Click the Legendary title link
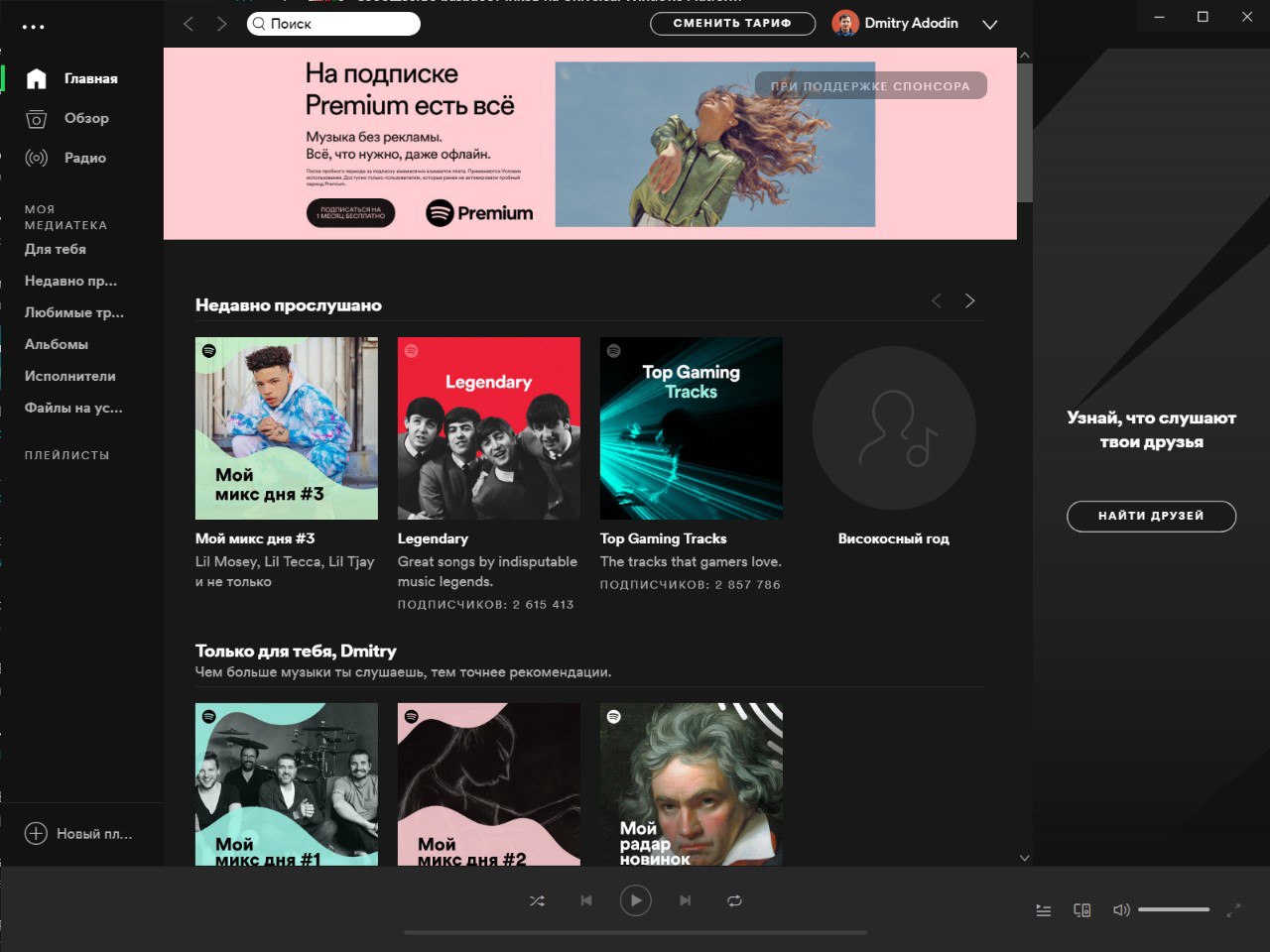Screen dimensions: 1270x952 tap(433, 538)
